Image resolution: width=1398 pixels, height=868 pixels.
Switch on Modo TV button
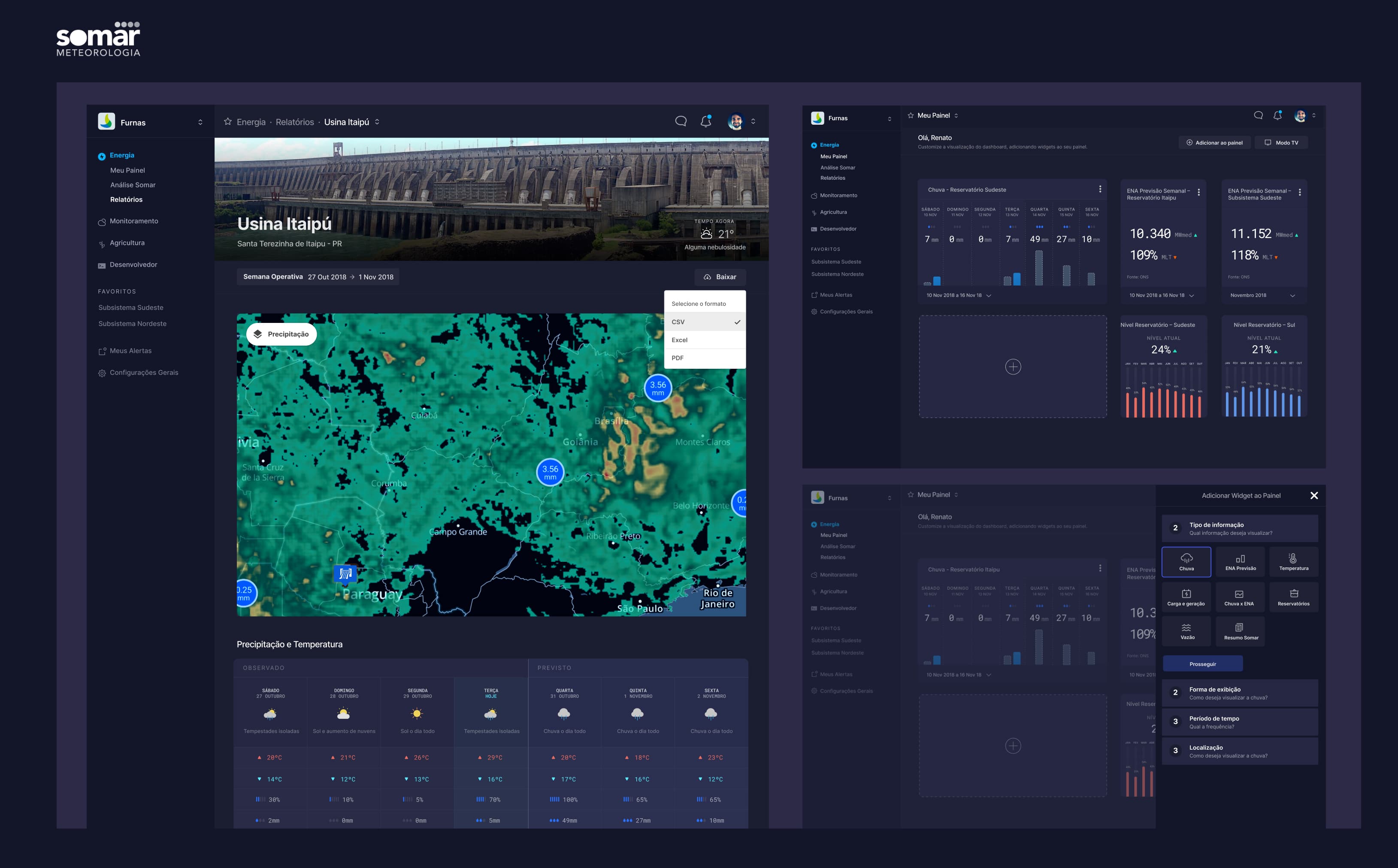tap(1281, 142)
